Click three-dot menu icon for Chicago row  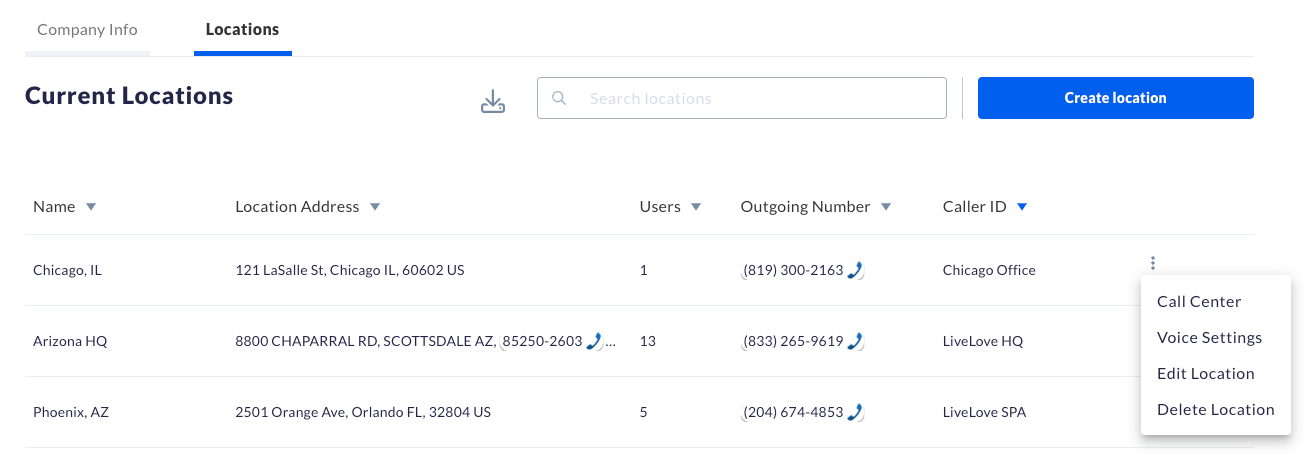tap(1153, 264)
